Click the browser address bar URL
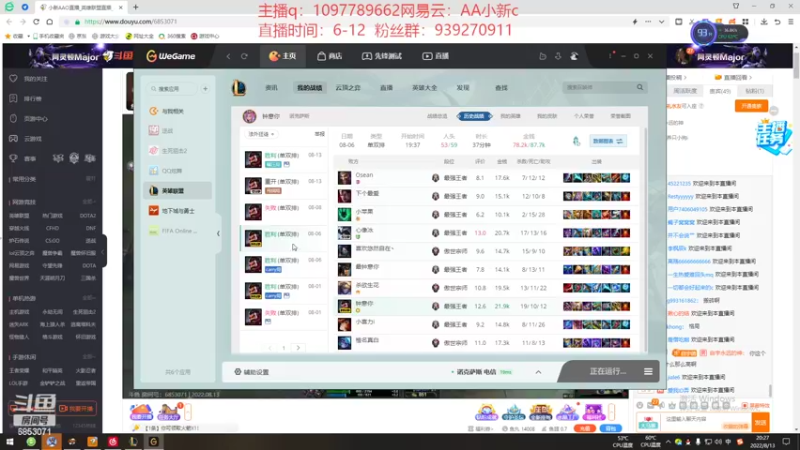Image resolution: width=800 pixels, height=450 pixels. [131, 22]
